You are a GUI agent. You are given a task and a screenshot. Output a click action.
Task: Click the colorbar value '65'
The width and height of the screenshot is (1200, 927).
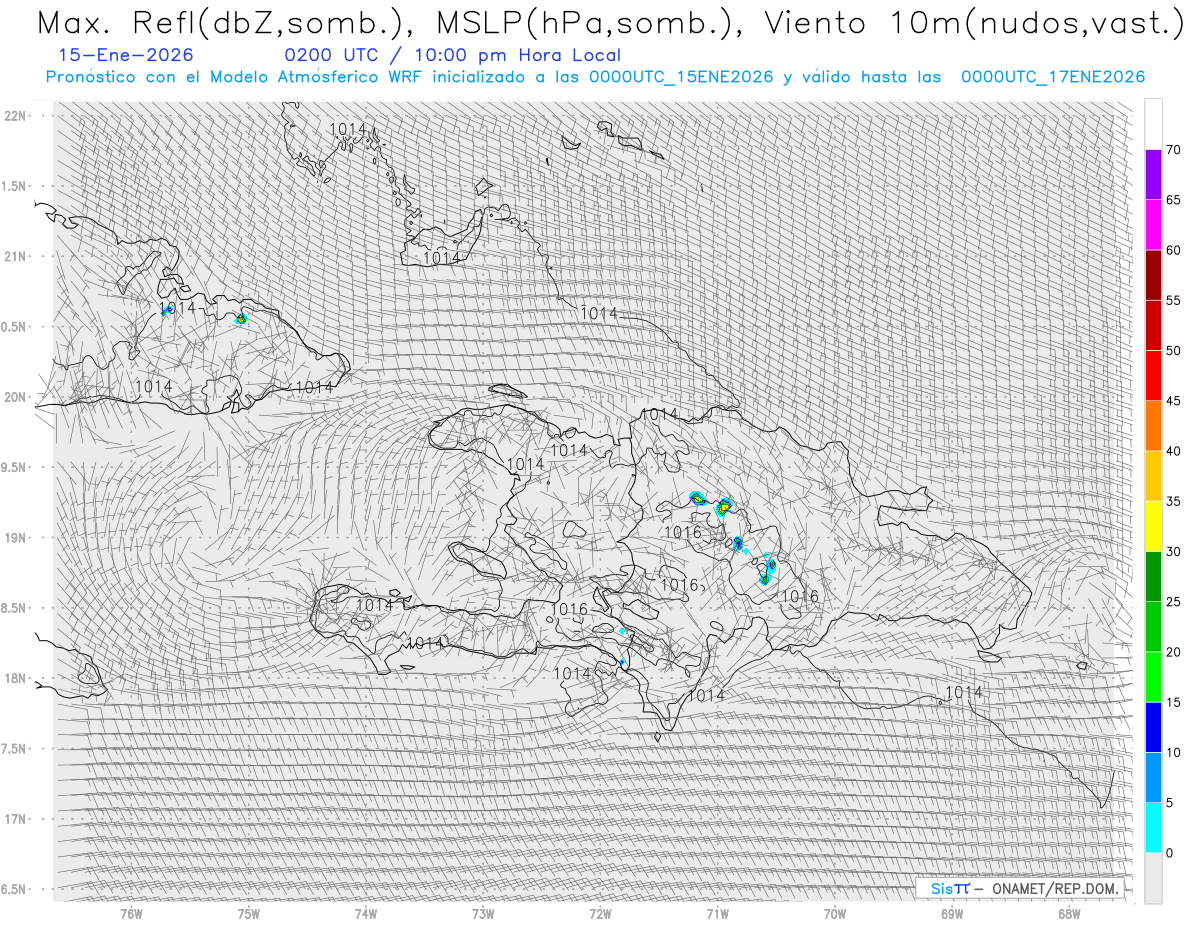point(1174,200)
